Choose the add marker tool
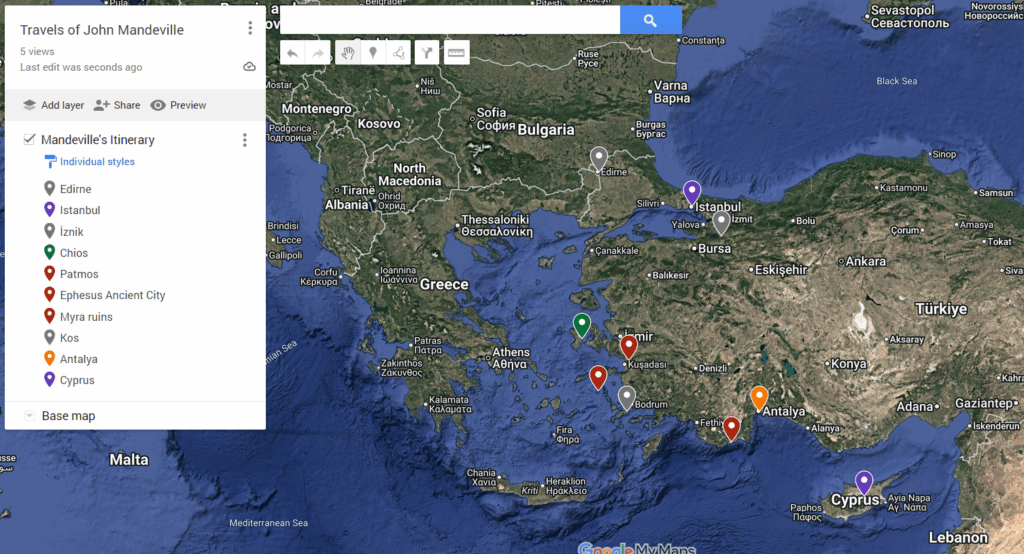This screenshot has height=554, width=1024. click(373, 53)
